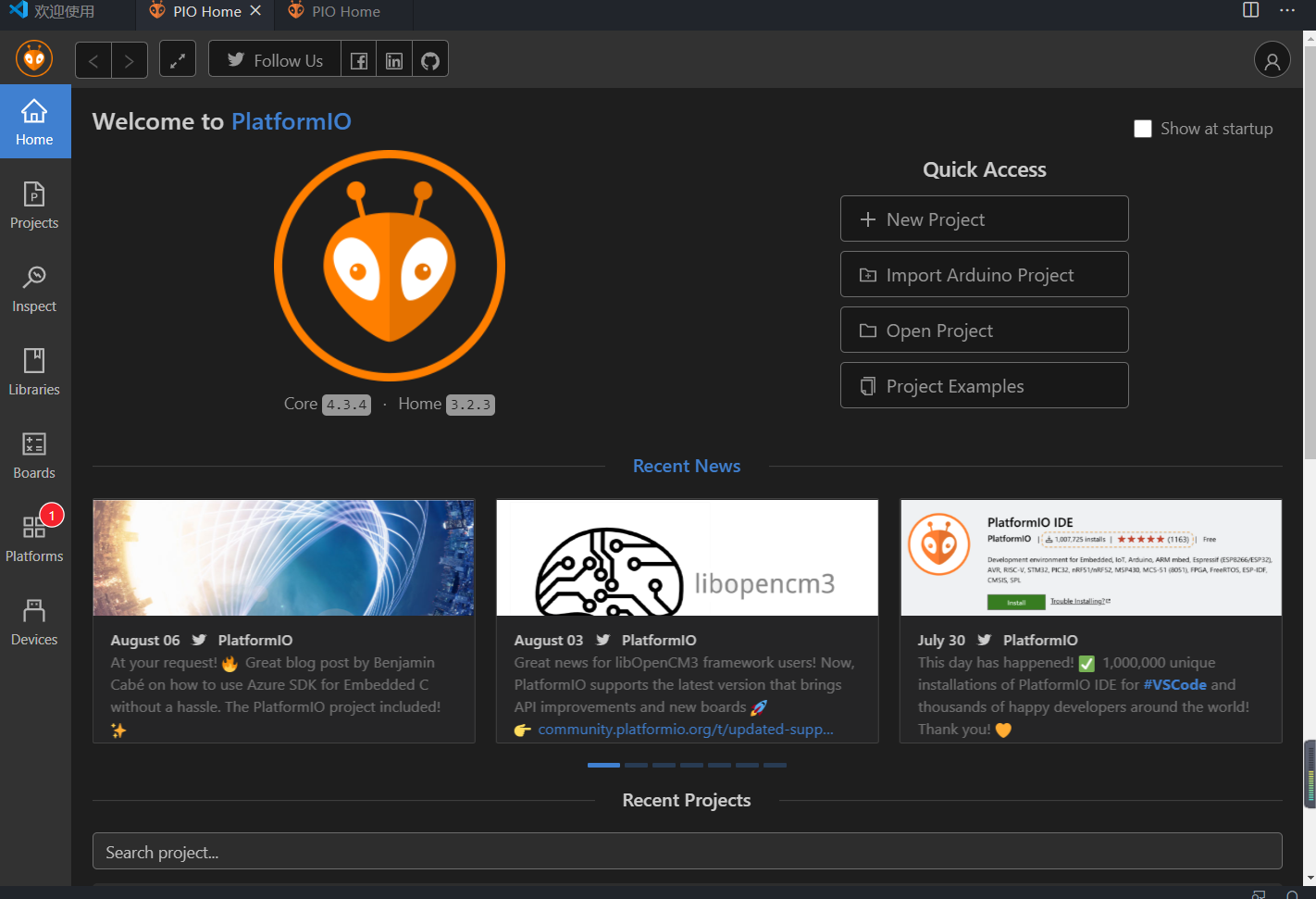This screenshot has width=1316, height=899.
Task: Open the Boards sidebar section
Action: [34, 455]
